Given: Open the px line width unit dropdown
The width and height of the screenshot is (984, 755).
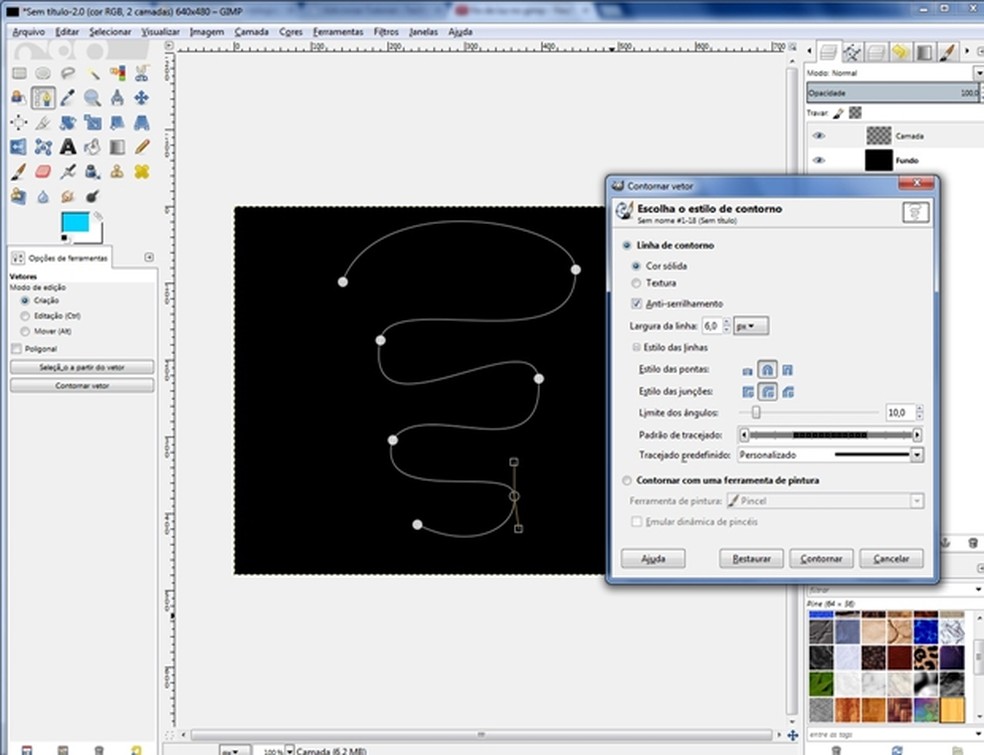Looking at the screenshot, I should pos(750,326).
